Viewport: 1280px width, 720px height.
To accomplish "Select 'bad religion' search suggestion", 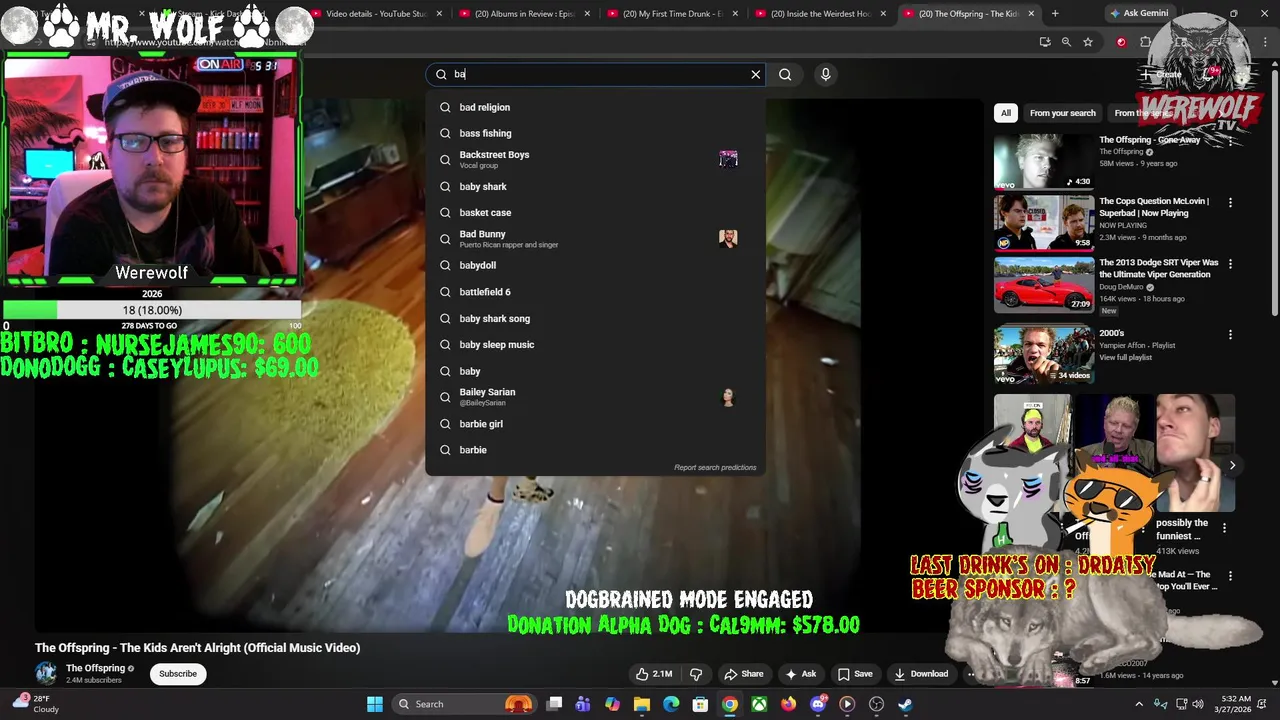I will [595, 107].
